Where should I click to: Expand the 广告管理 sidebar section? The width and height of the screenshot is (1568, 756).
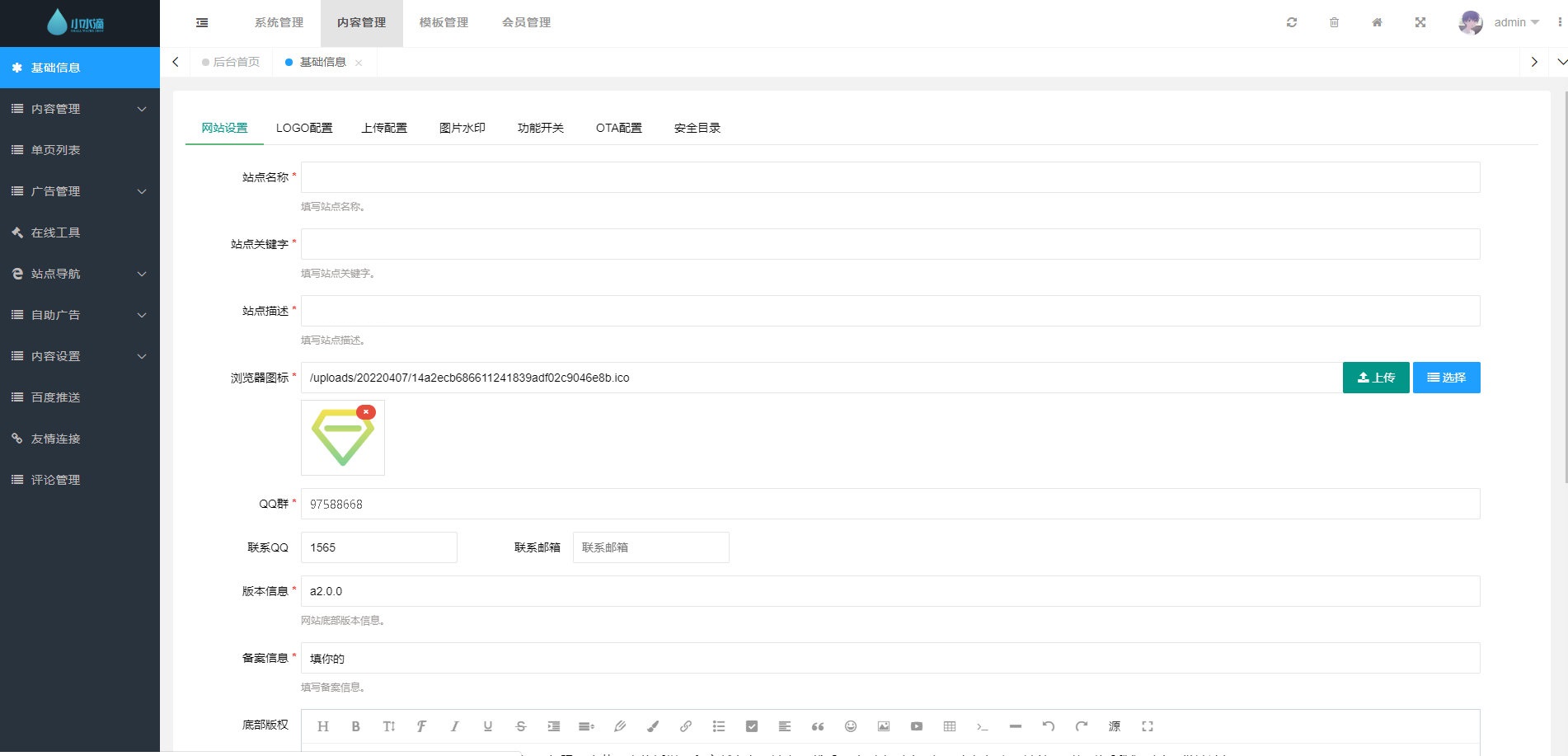pyautogui.click(x=79, y=191)
